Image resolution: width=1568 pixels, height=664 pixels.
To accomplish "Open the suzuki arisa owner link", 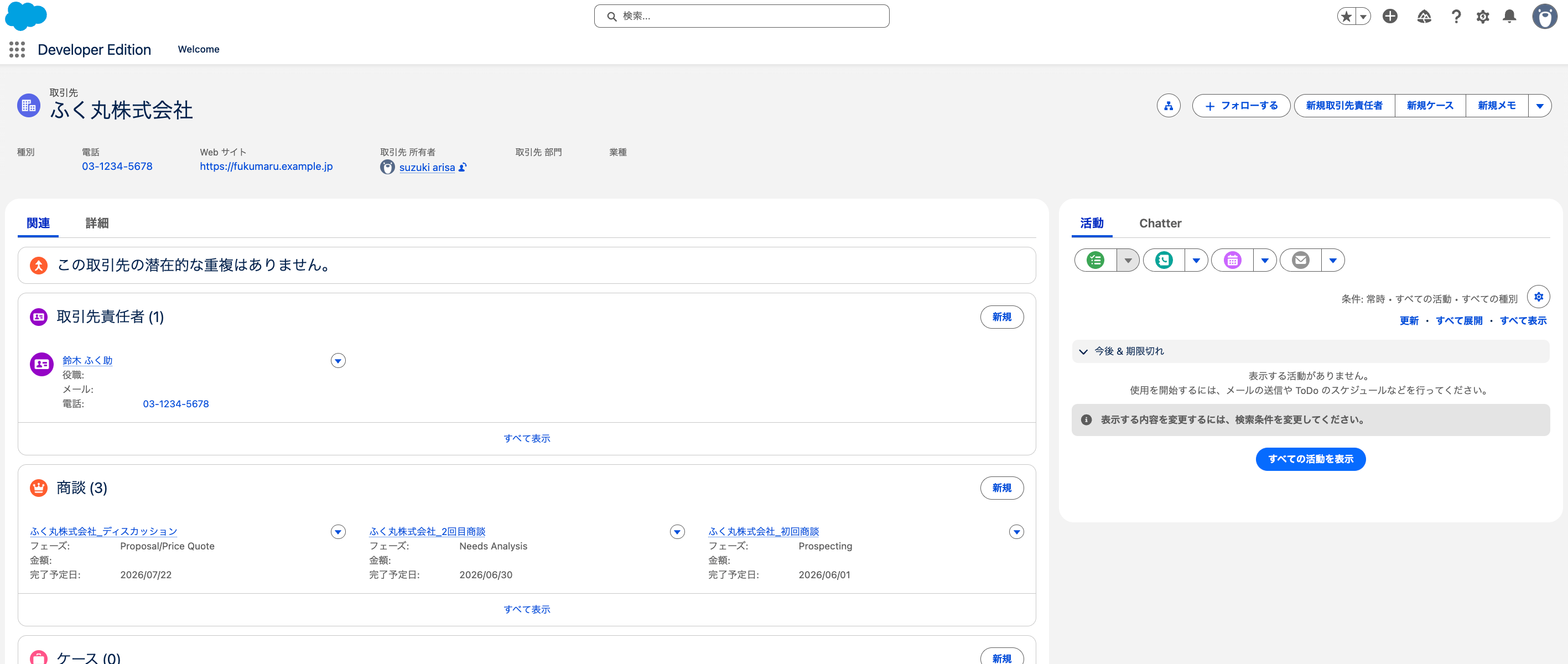I will (x=427, y=167).
